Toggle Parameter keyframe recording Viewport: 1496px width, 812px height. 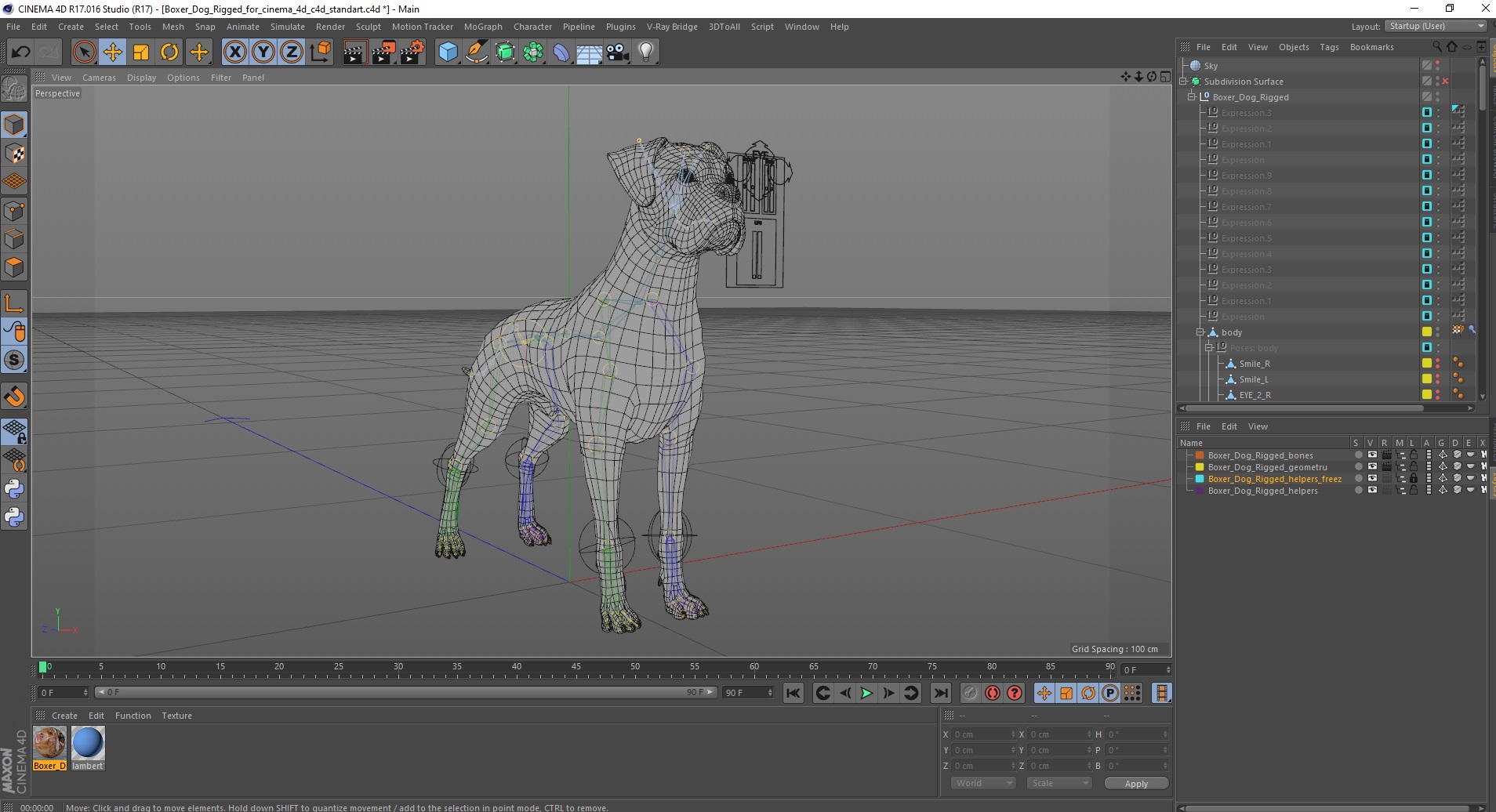tap(1110, 693)
